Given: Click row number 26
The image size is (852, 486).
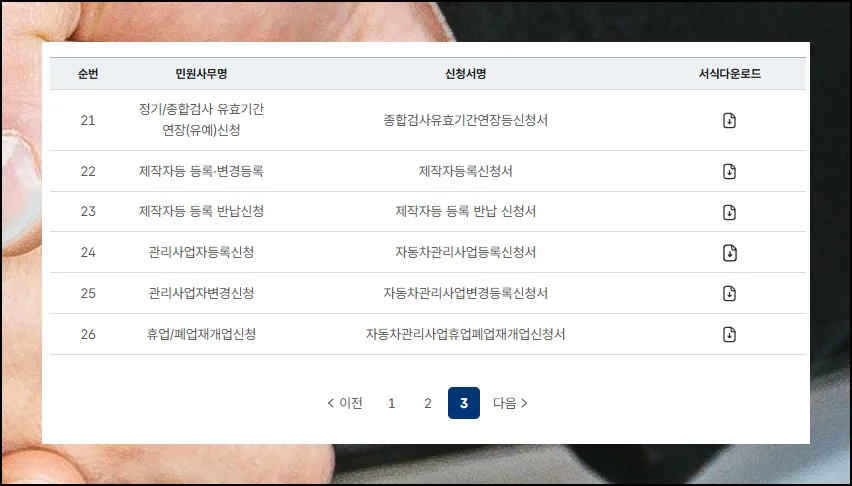Looking at the screenshot, I should [88, 334].
